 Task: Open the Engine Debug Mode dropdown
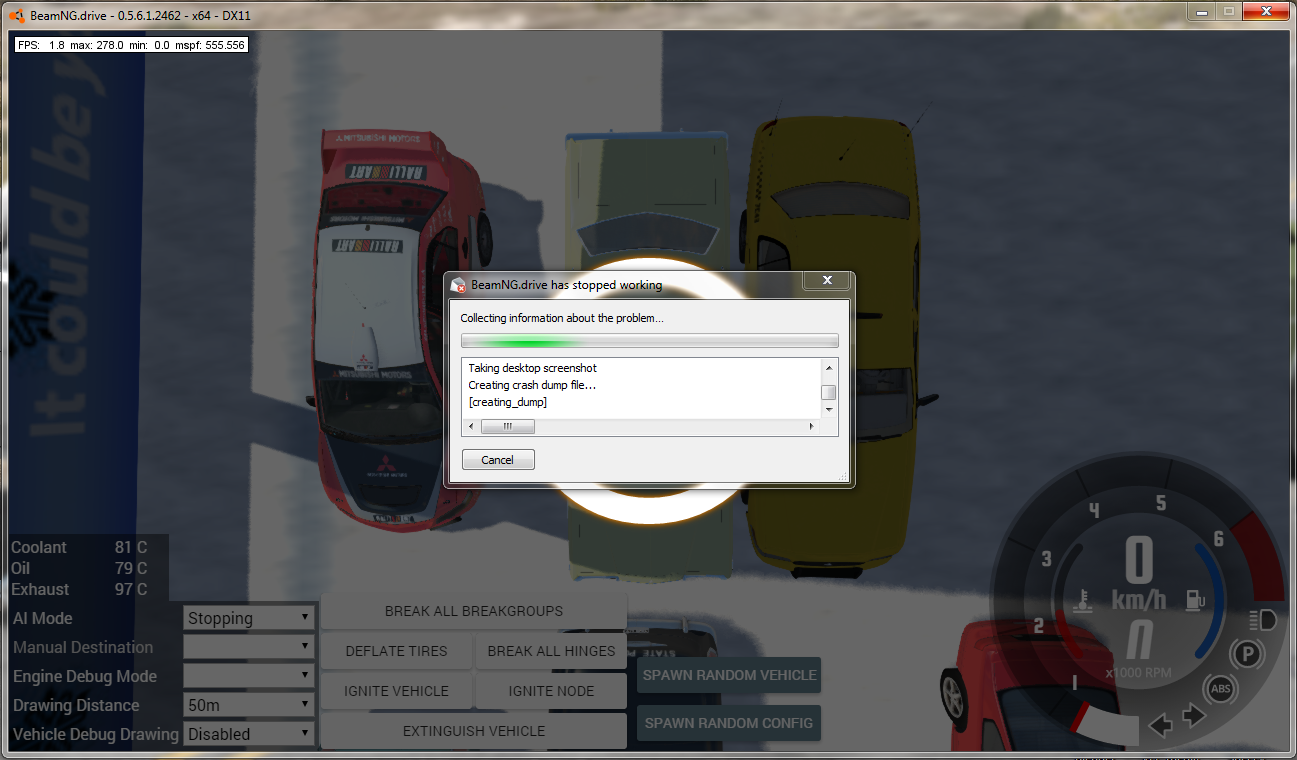249,676
